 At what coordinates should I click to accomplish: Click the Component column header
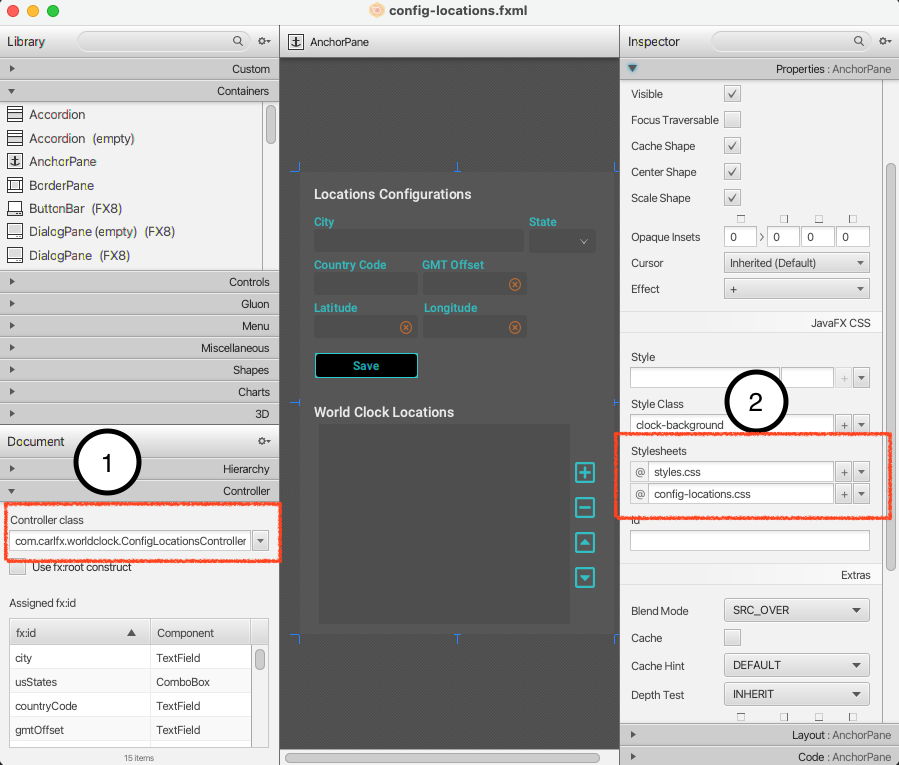point(200,633)
